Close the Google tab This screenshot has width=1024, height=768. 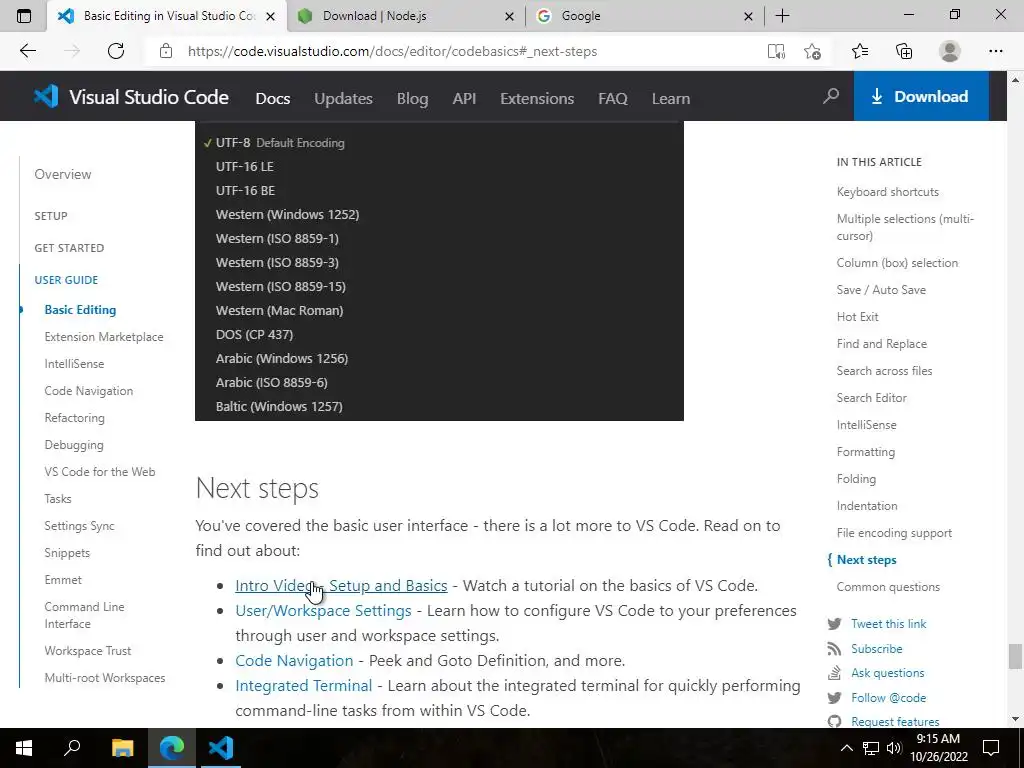tap(748, 16)
